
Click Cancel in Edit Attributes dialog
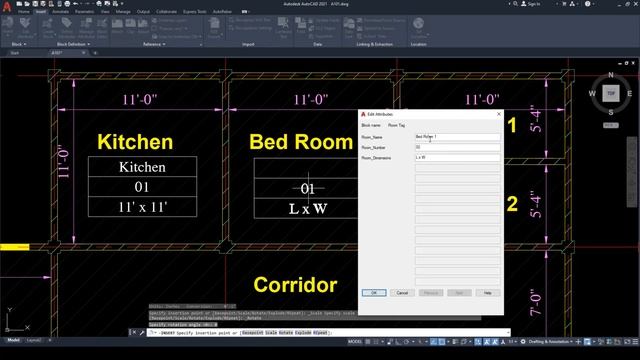[x=402, y=293]
